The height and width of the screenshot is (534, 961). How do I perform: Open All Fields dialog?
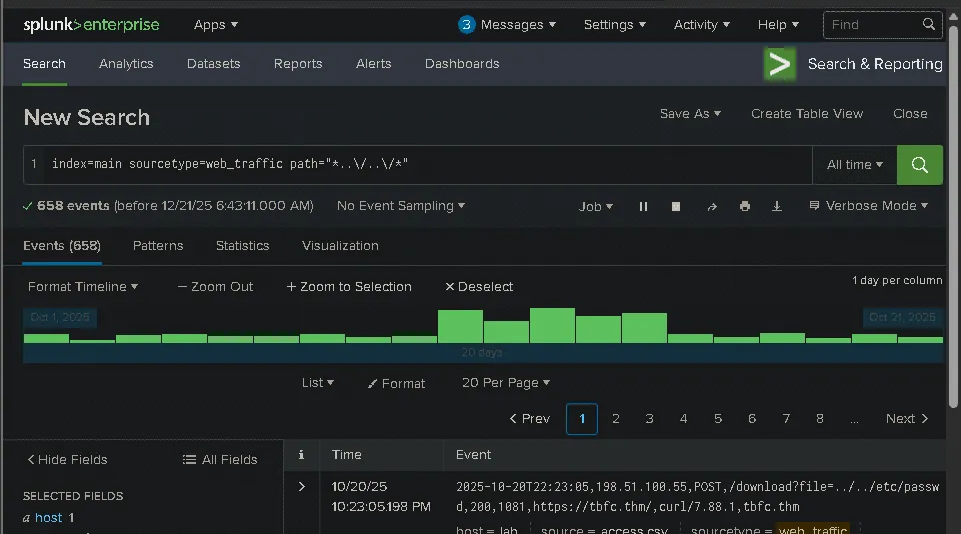pos(220,460)
